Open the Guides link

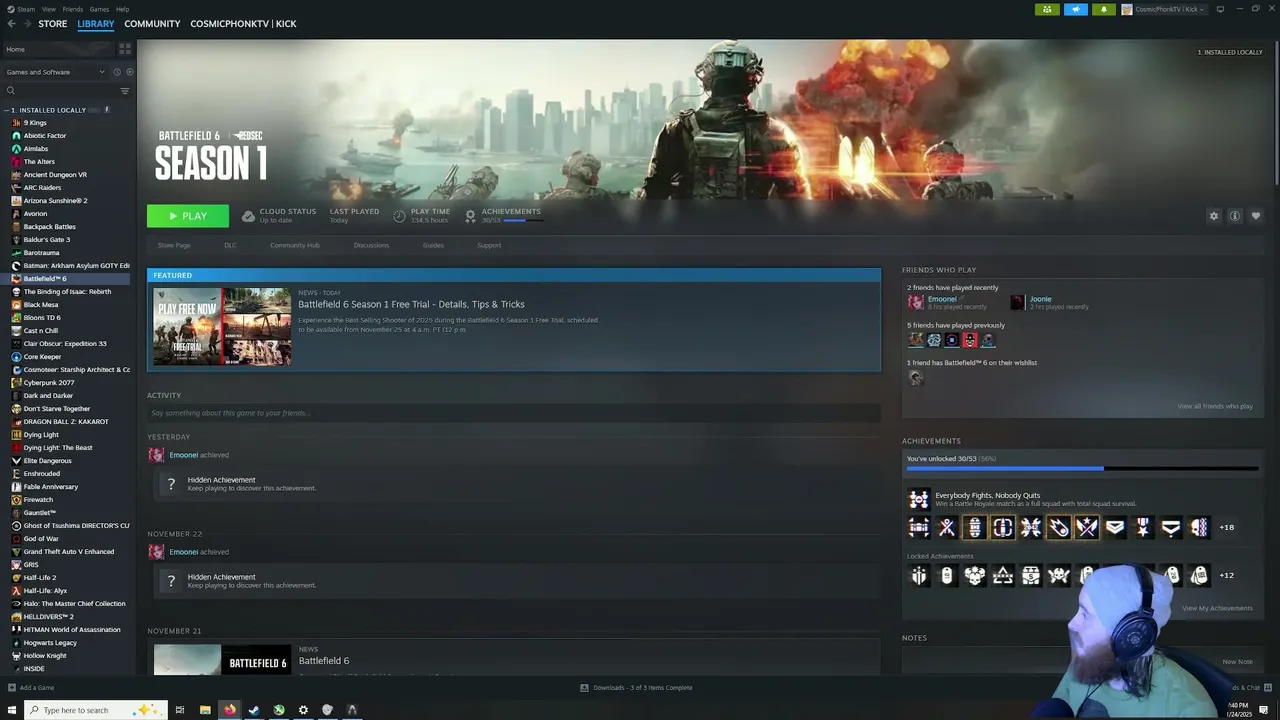point(433,245)
